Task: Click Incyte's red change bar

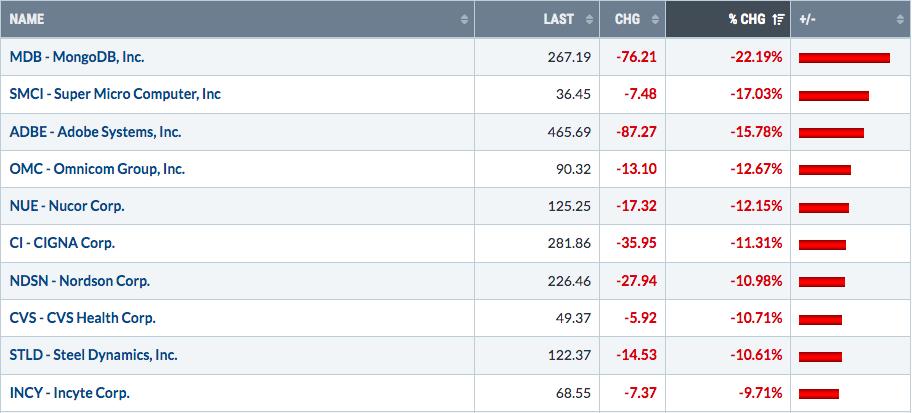Action: pos(818,394)
